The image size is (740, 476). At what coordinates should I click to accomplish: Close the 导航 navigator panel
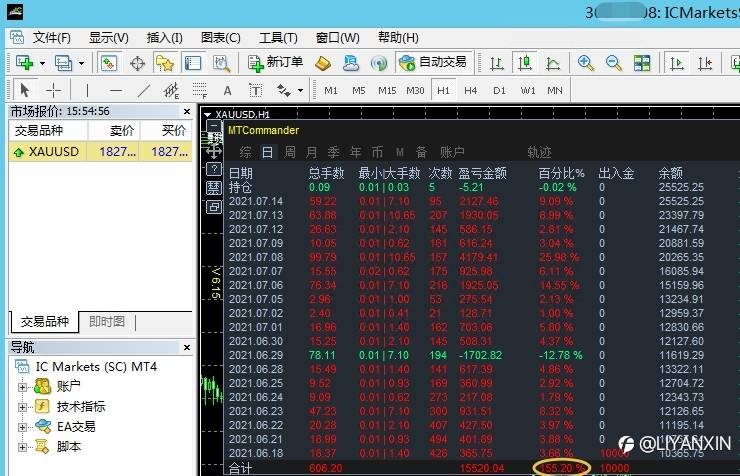pyautogui.click(x=187, y=347)
